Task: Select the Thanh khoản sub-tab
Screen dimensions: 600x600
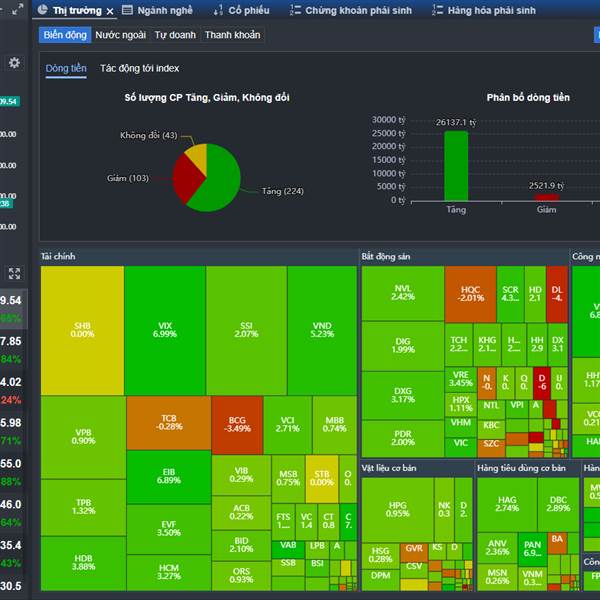Action: point(232,35)
